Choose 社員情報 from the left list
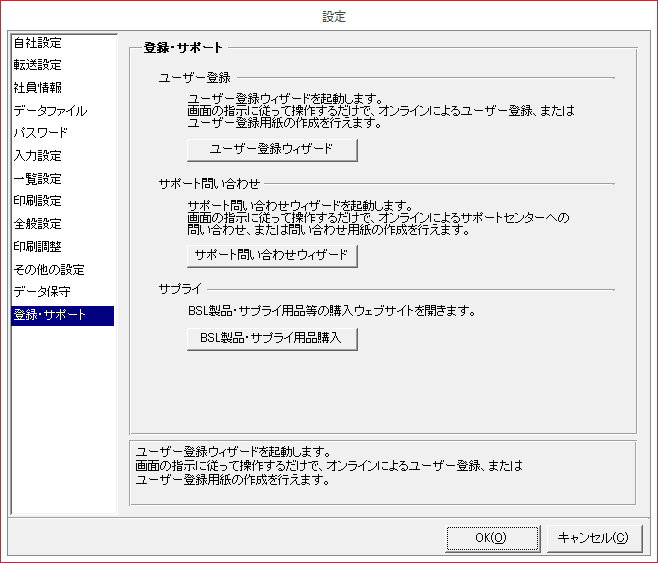 [x=63, y=88]
